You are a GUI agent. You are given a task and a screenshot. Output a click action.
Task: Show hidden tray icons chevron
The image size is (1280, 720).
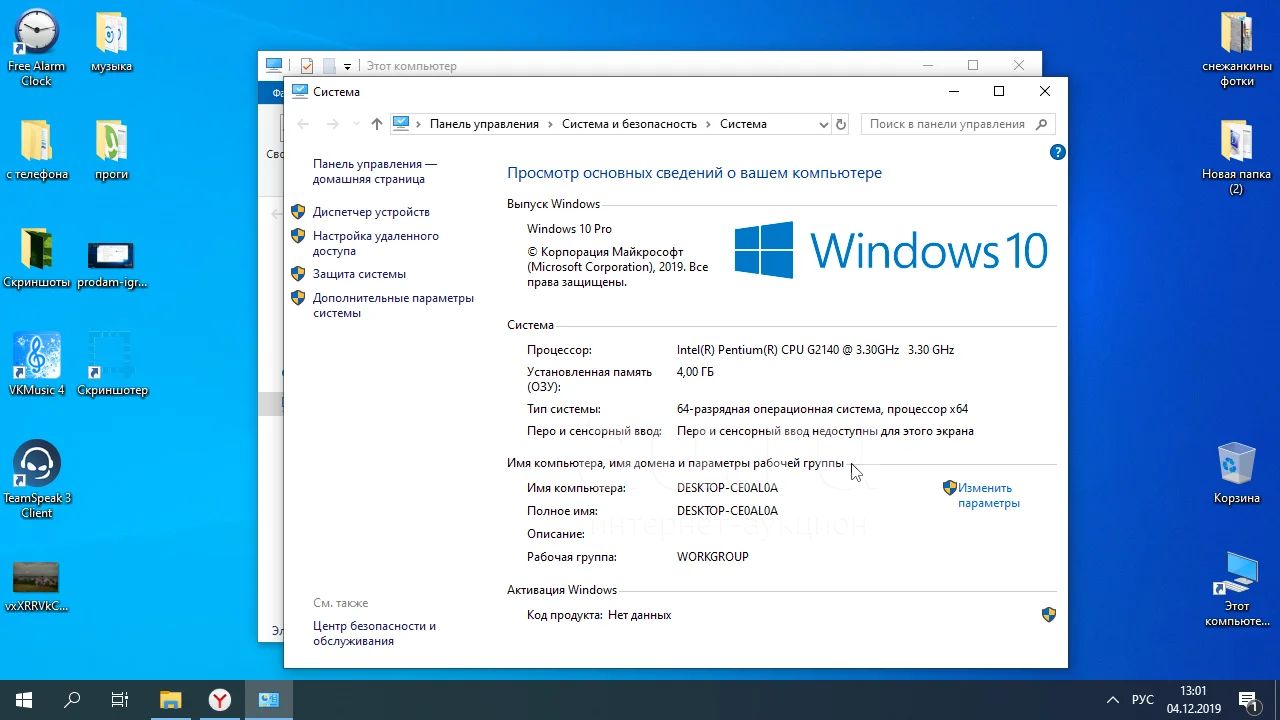(x=1112, y=700)
